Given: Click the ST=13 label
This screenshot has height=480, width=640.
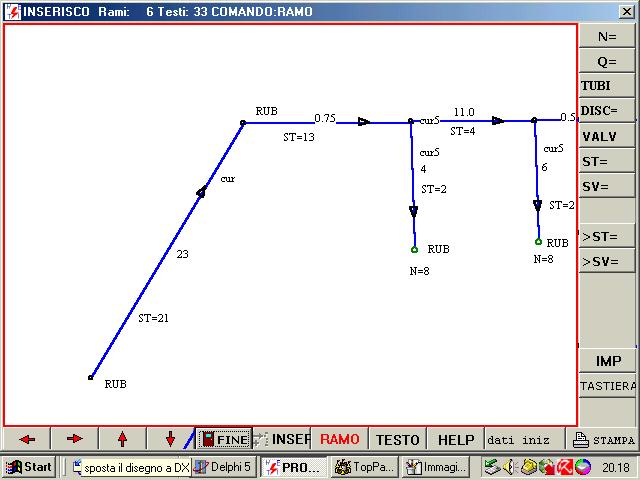Looking at the screenshot, I should [x=299, y=137].
